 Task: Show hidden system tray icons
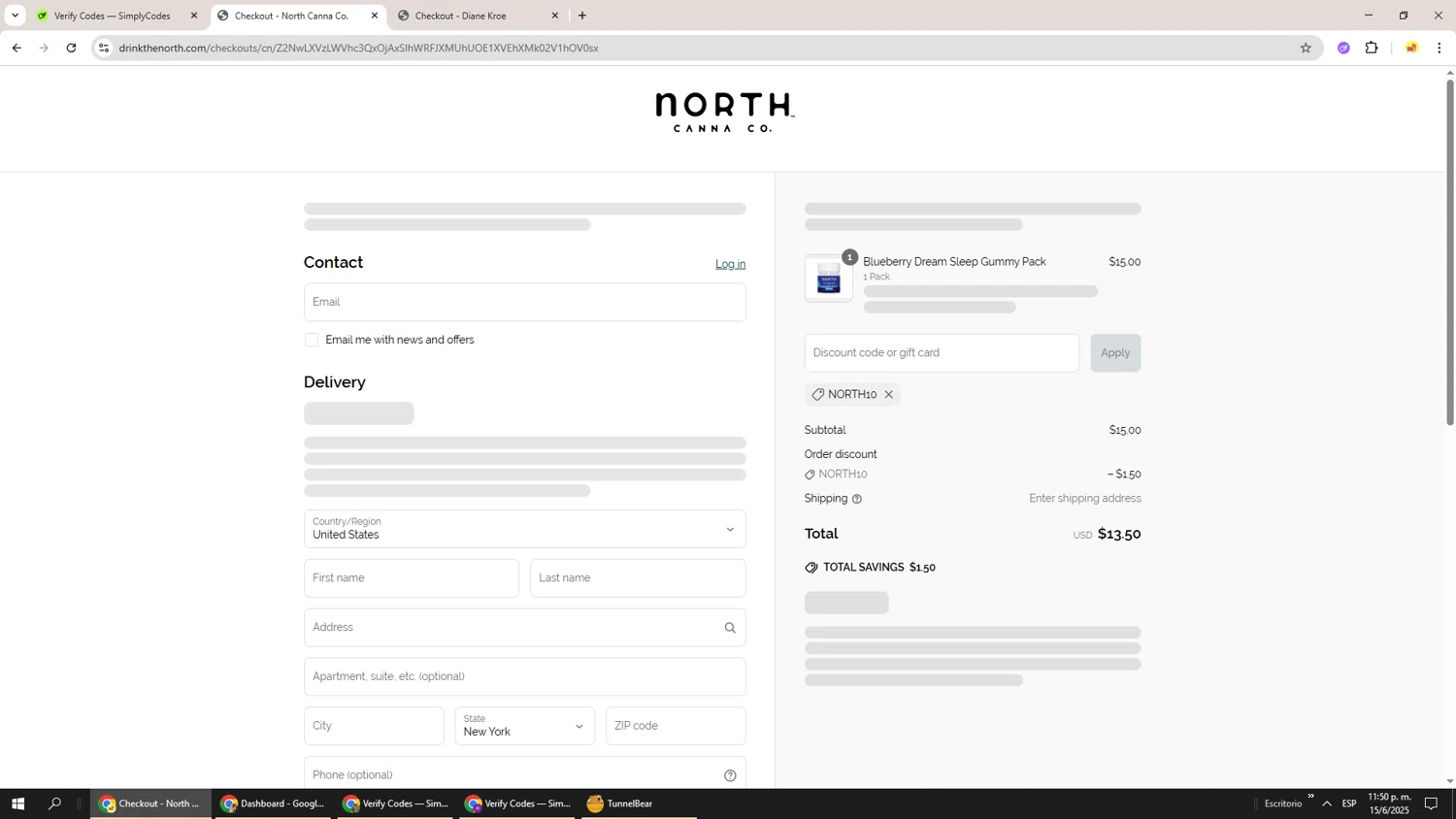(x=1327, y=803)
